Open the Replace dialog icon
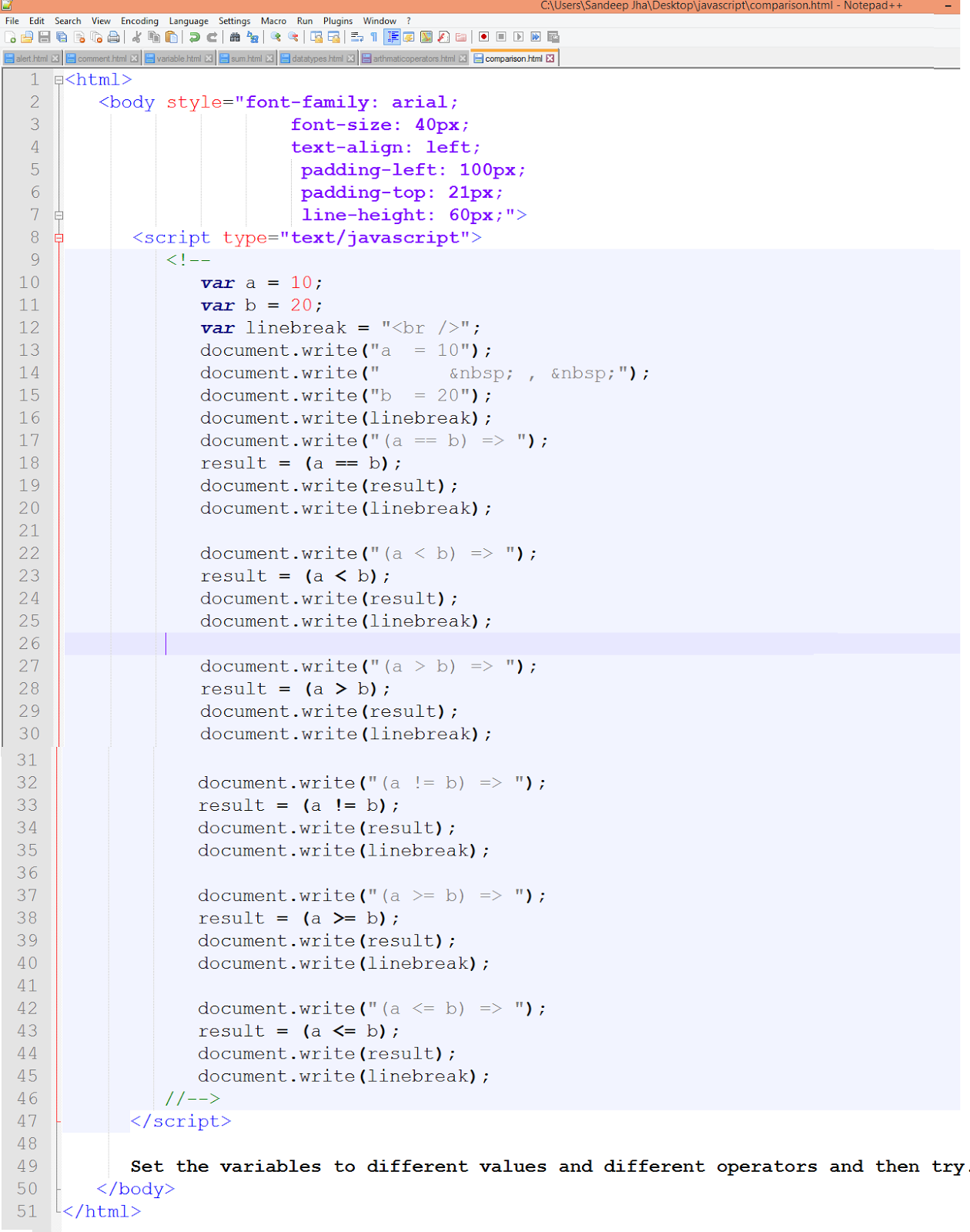Screen dimensions: 970x1232 [253, 37]
